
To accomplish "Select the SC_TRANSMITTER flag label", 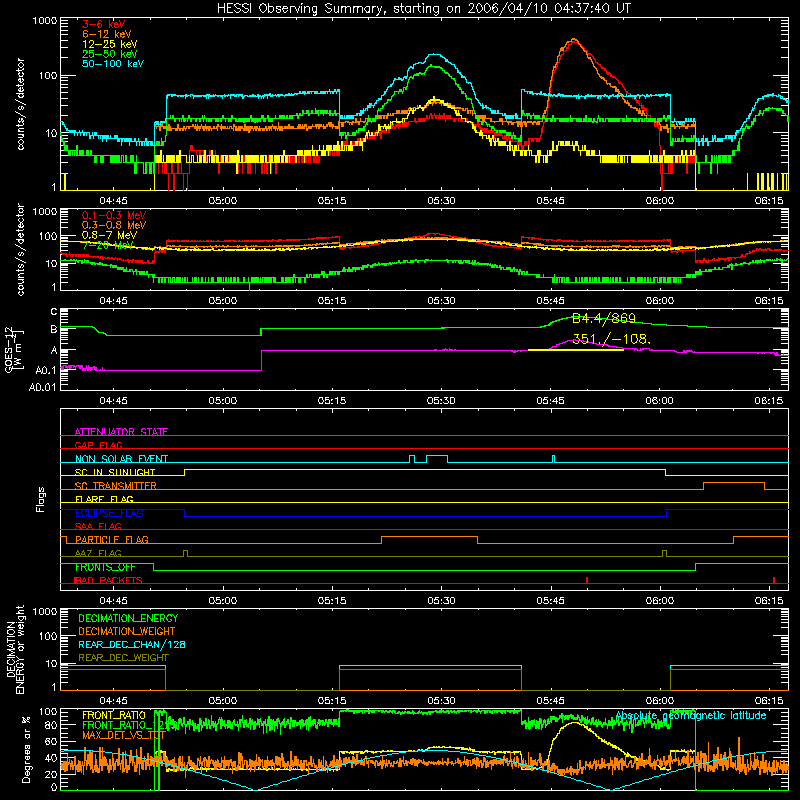I will click(116, 485).
